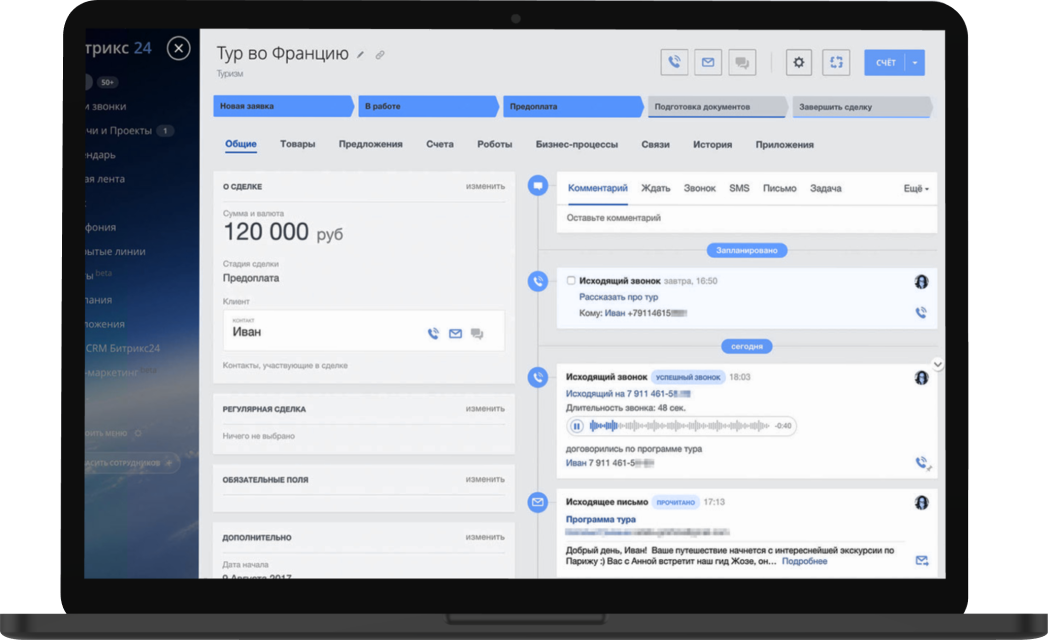Click the avatar in the outgoing email card
Image resolution: width=1048 pixels, height=640 pixels.
[922, 502]
